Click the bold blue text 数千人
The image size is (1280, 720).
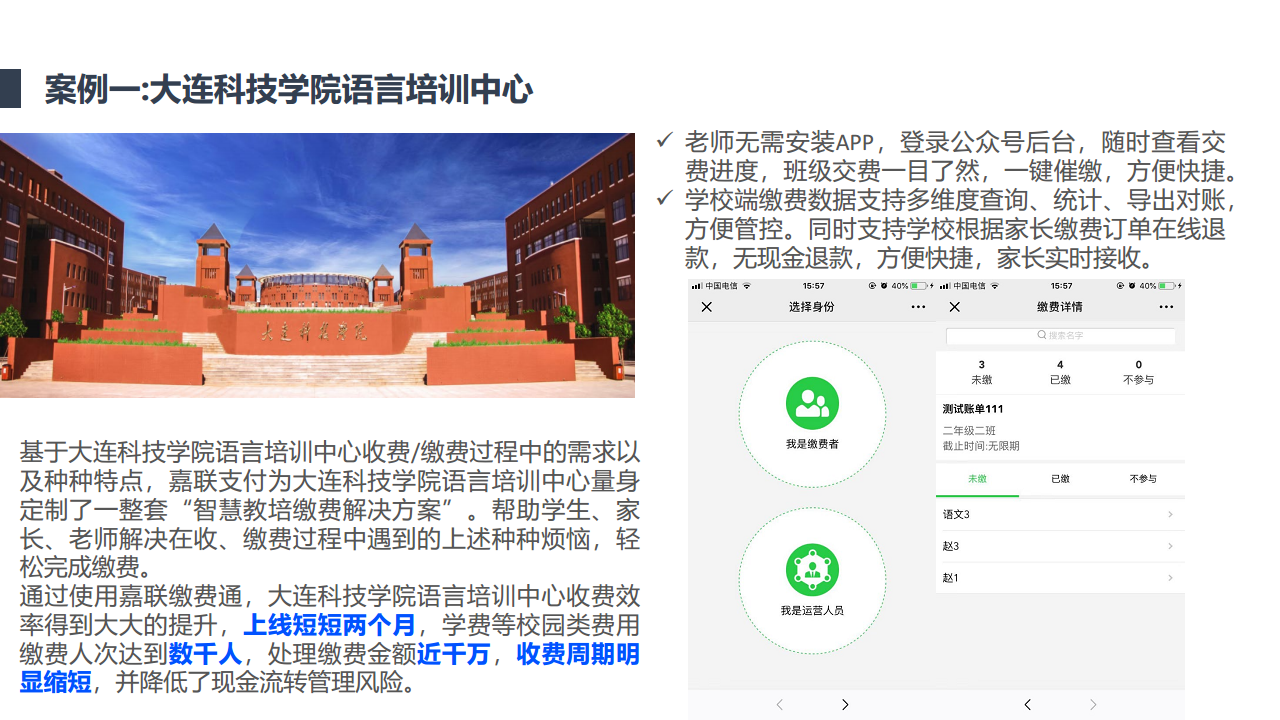coord(205,654)
